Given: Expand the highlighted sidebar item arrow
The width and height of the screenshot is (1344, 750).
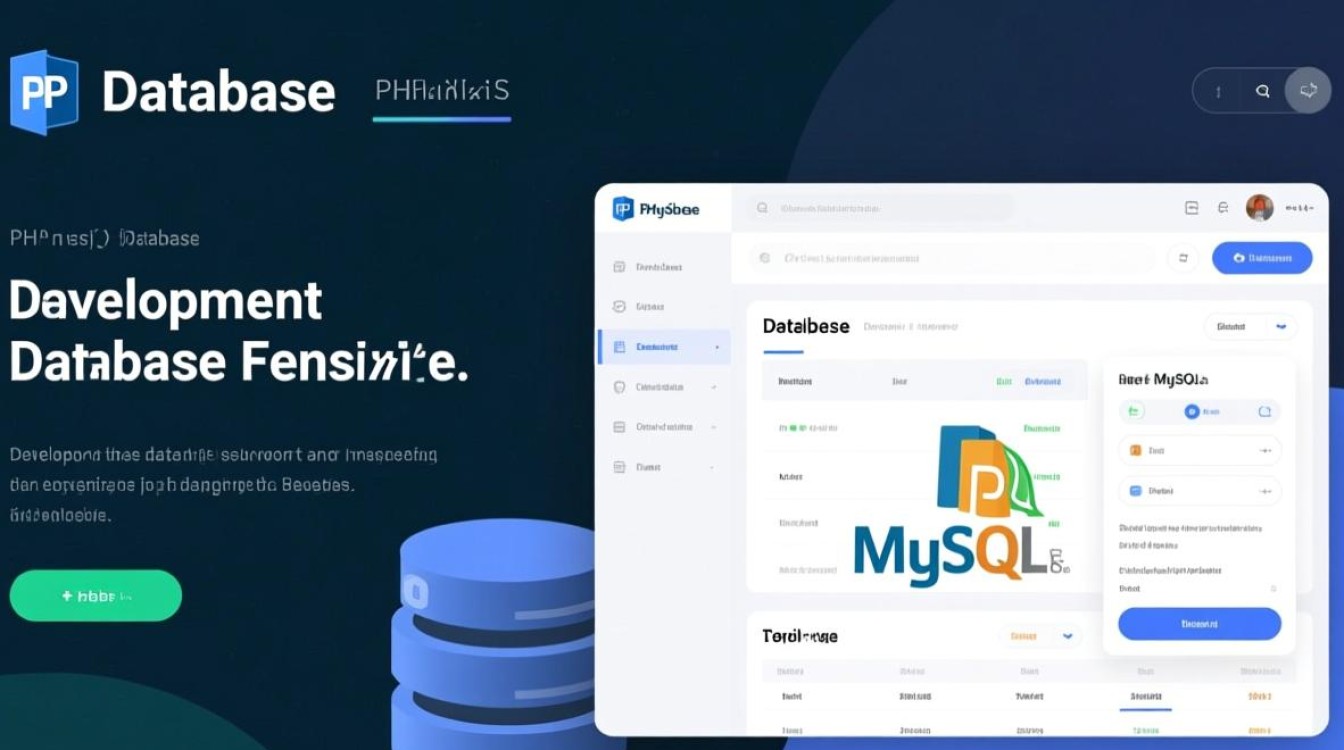Looking at the screenshot, I should point(717,347).
